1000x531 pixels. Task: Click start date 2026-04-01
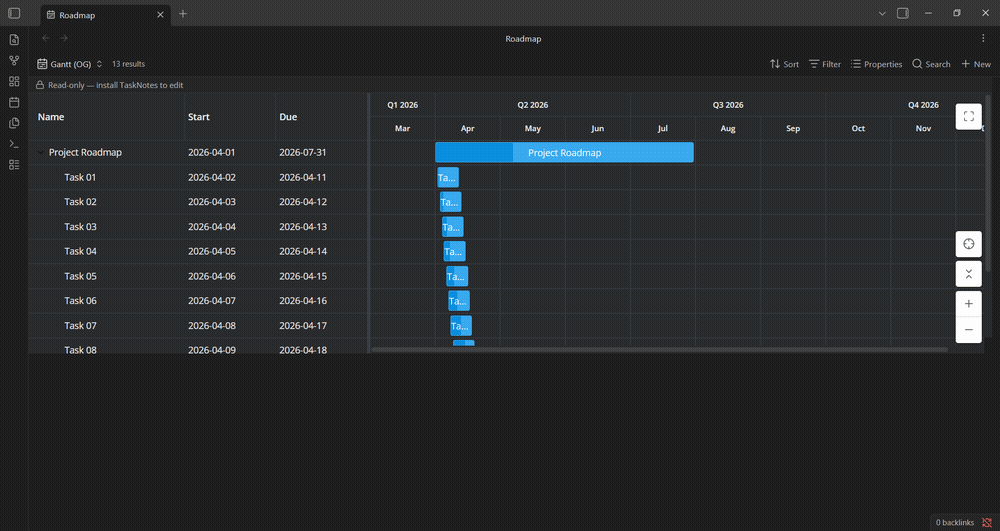(x=211, y=152)
